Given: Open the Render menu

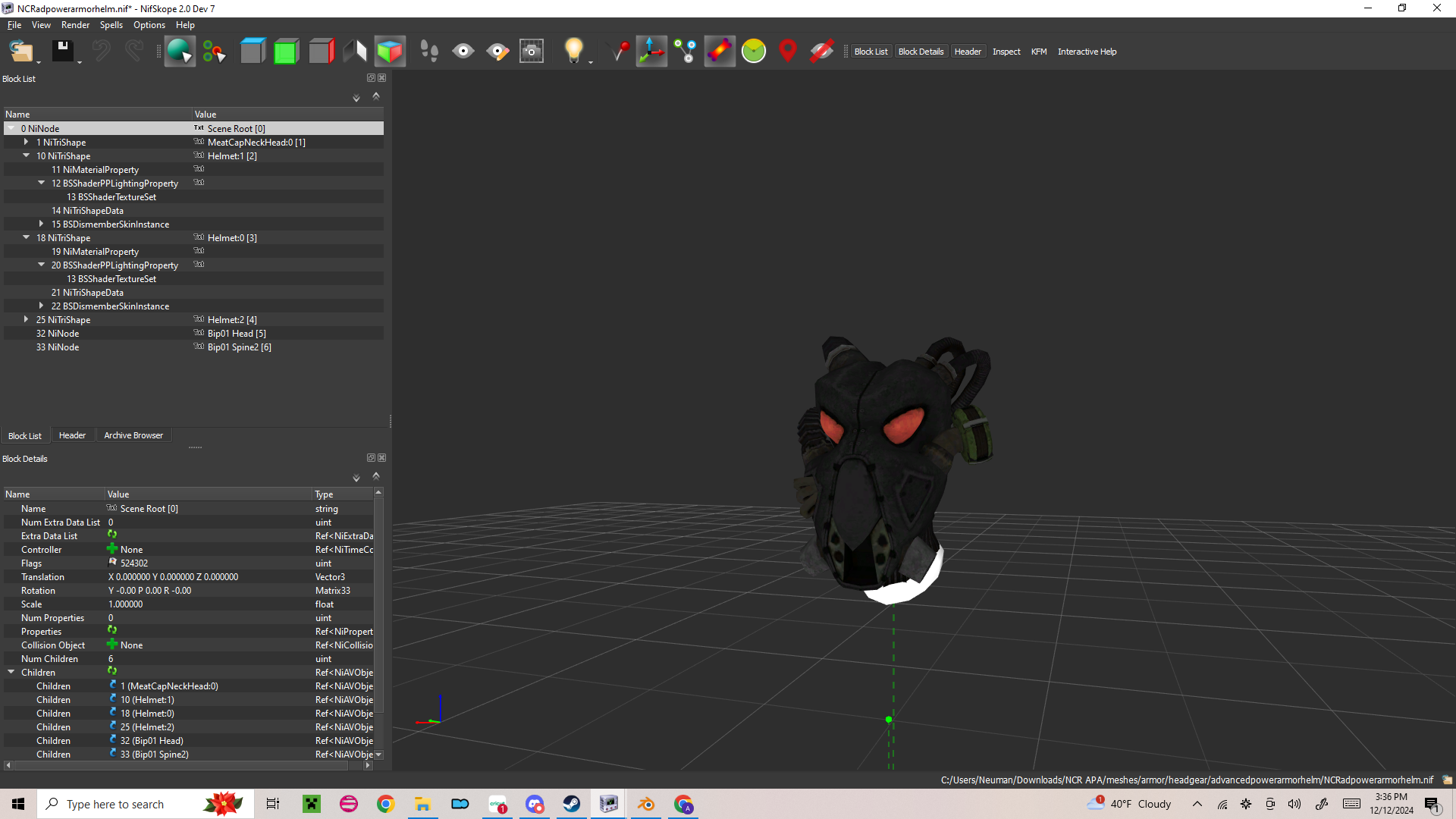Looking at the screenshot, I should (75, 25).
